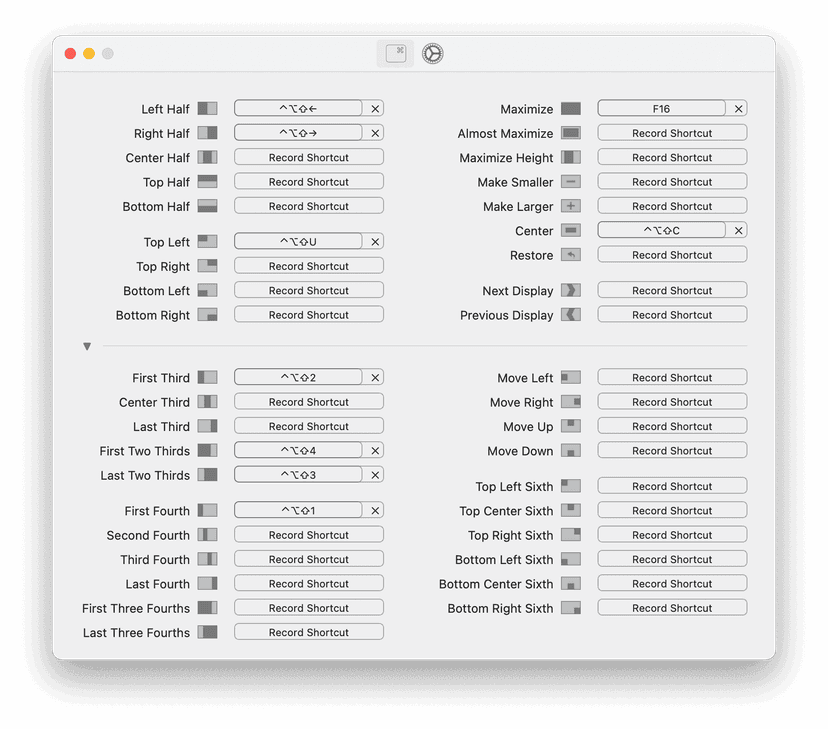The width and height of the screenshot is (828, 729).
Task: Click the Restore window icon
Action: pos(569,254)
